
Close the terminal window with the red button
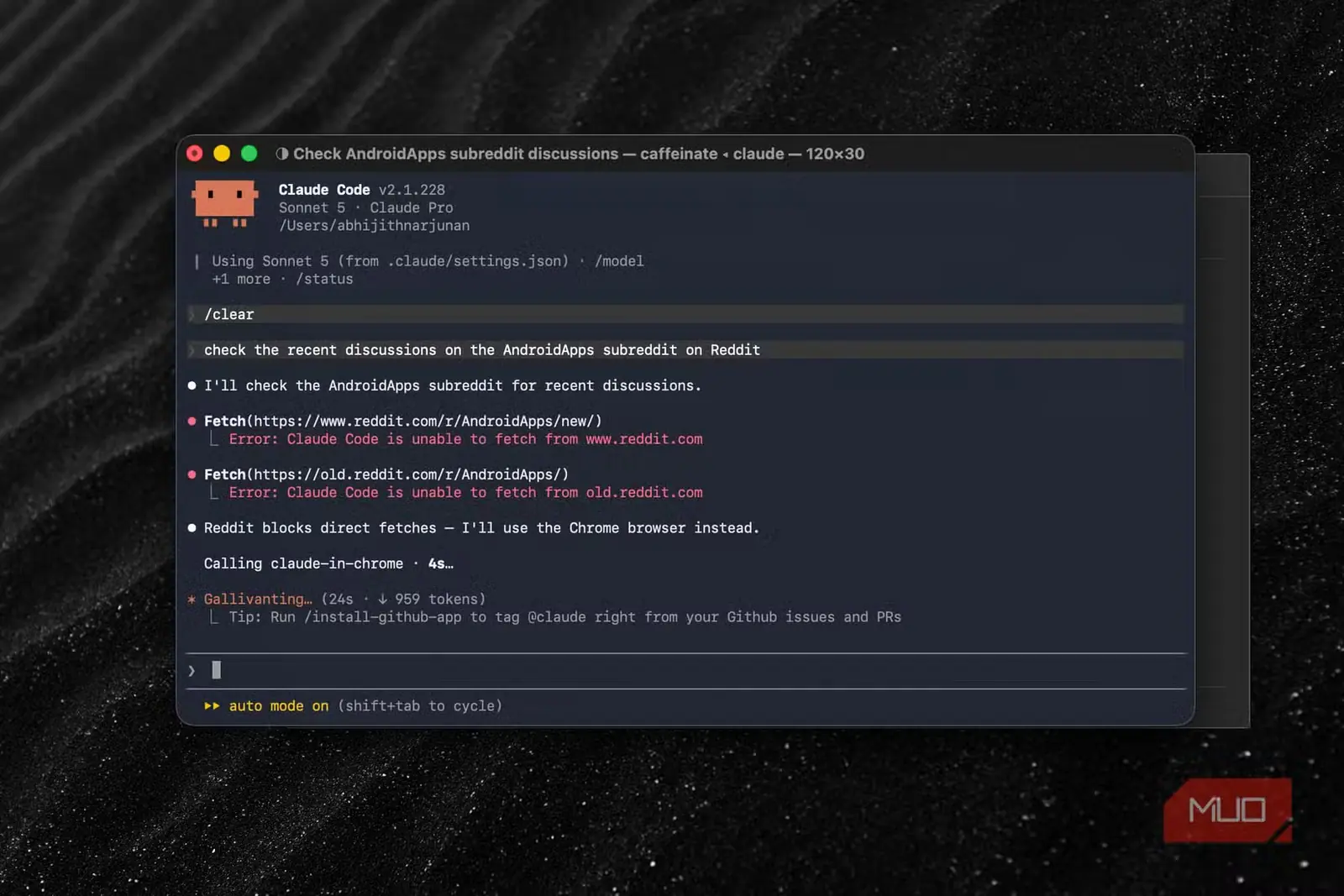(x=195, y=154)
